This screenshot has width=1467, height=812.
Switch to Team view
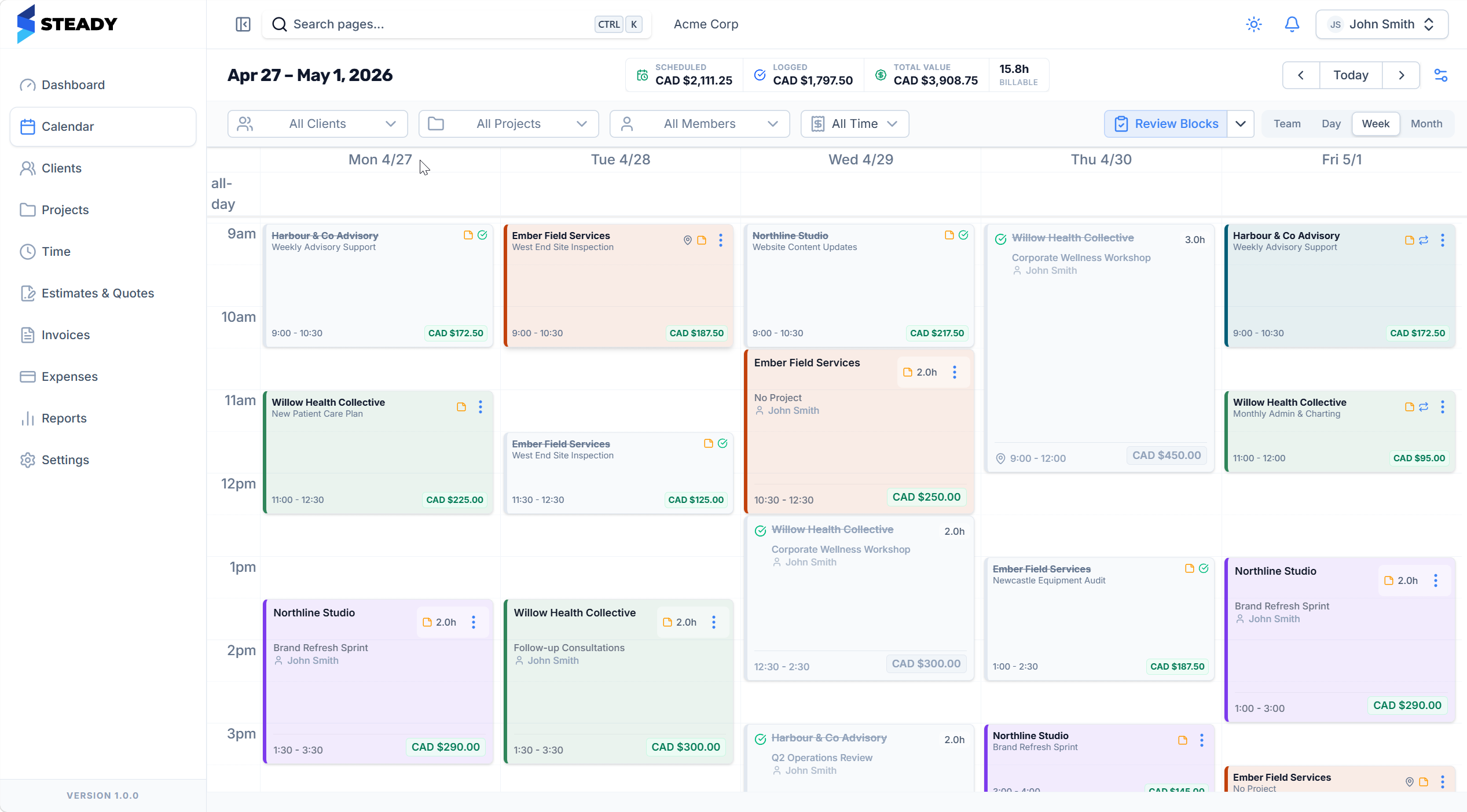click(1287, 124)
